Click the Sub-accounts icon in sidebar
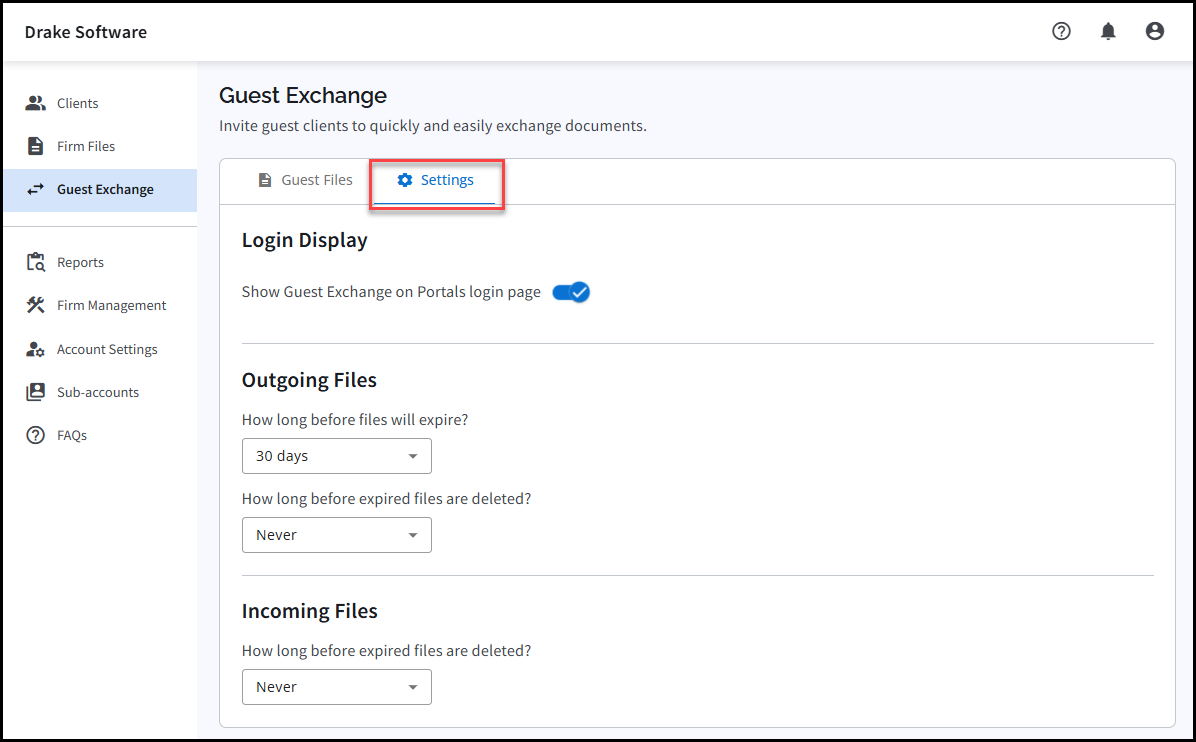 click(x=36, y=392)
